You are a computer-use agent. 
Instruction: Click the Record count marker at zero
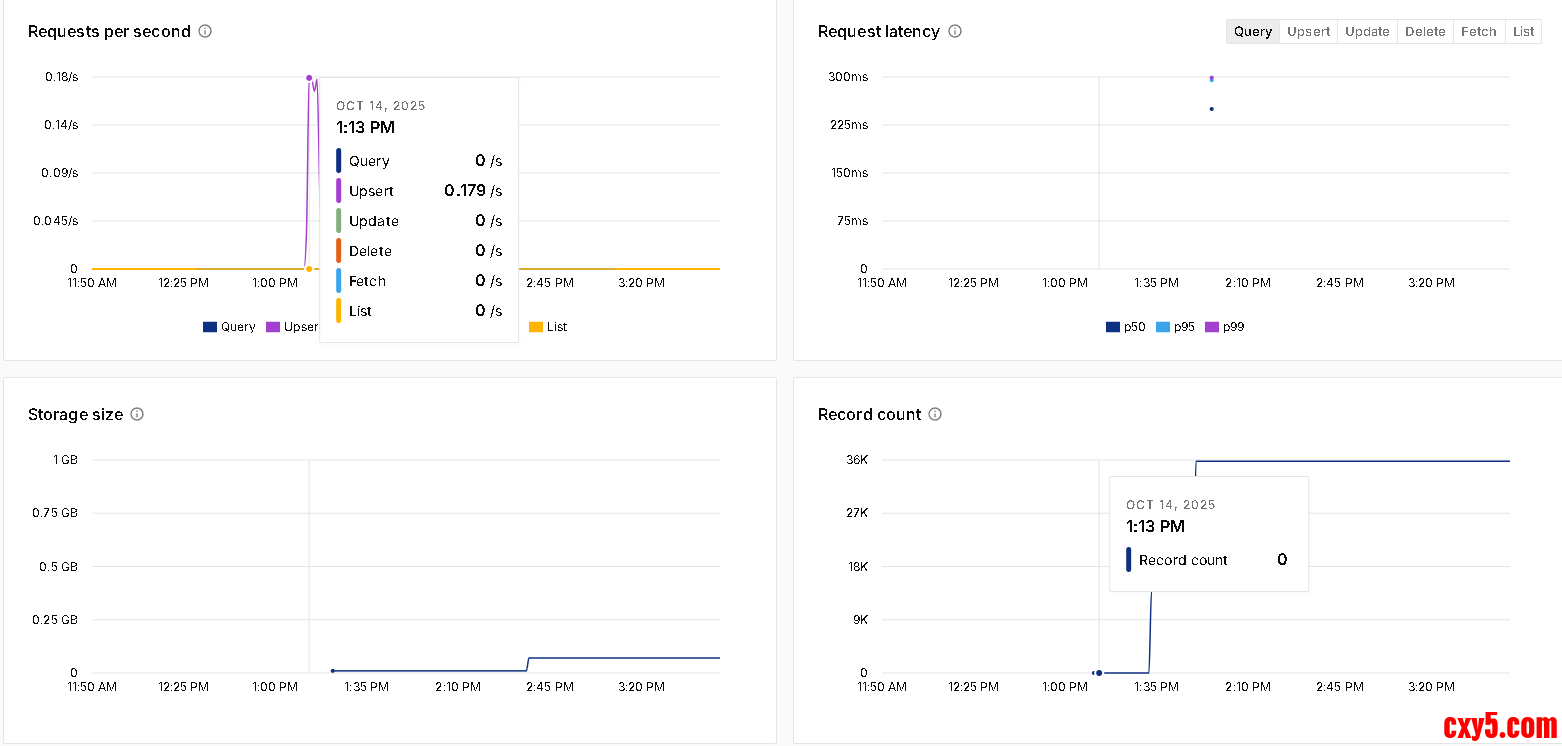[1099, 673]
